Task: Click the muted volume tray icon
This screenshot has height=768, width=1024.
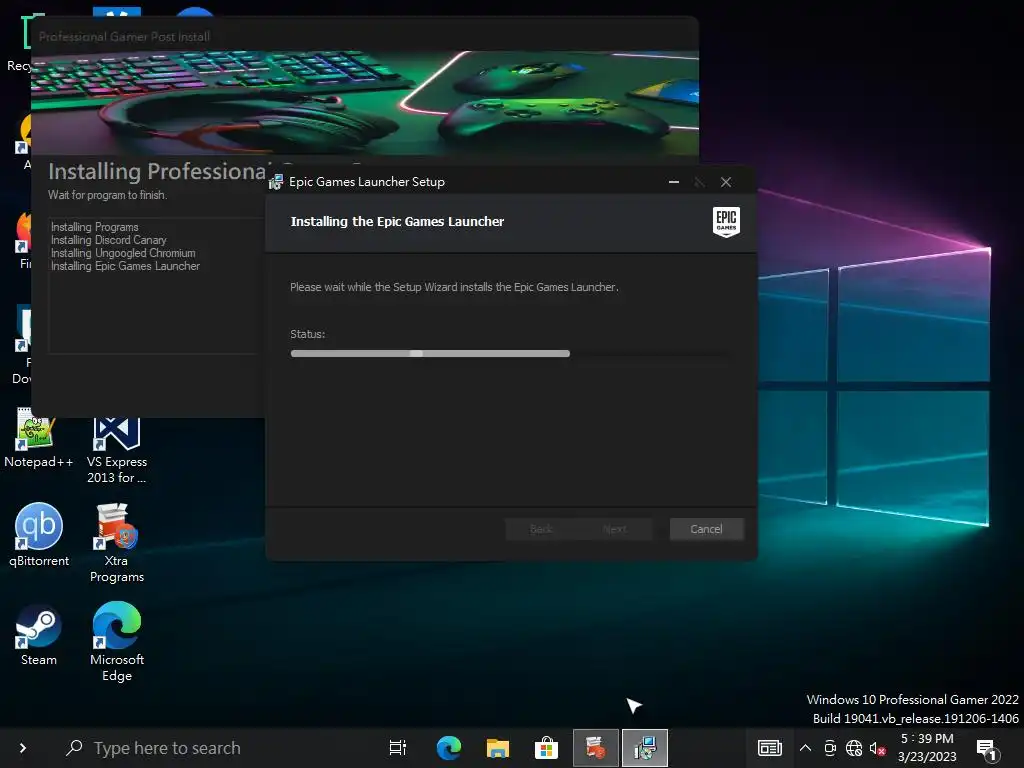Action: pyautogui.click(x=877, y=748)
